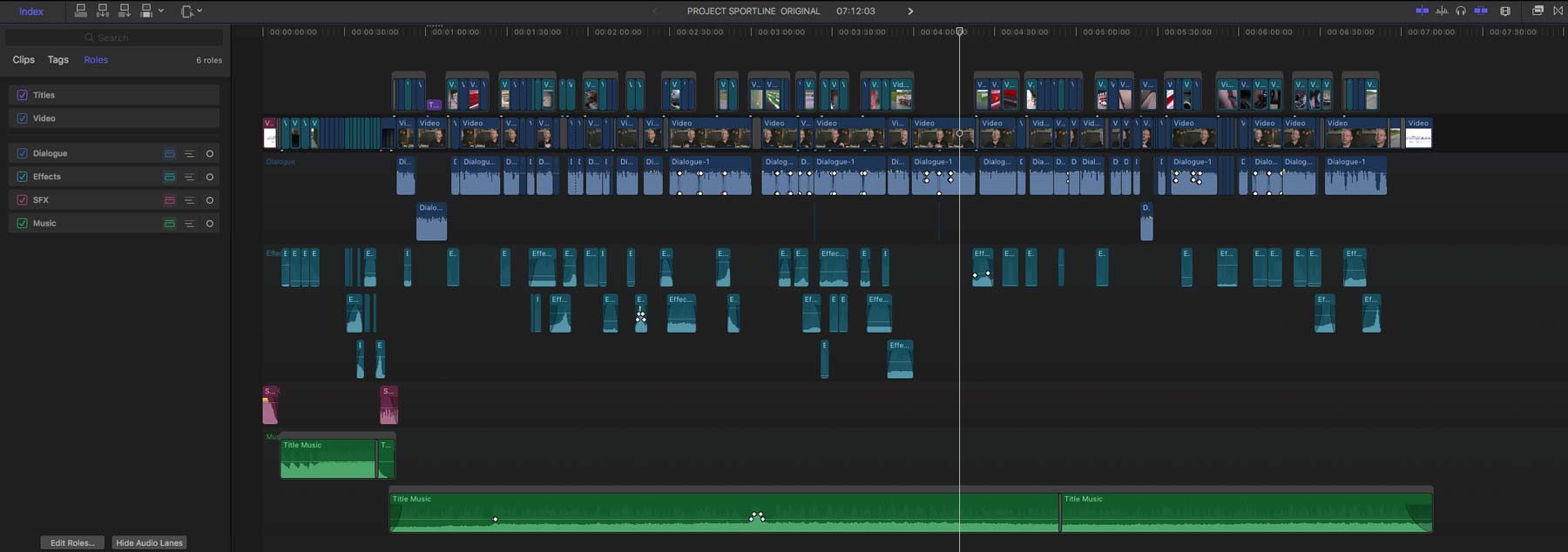Uncheck the Dialogue role checkbox
Screen dimensions: 1568x552
pyautogui.click(x=22, y=153)
